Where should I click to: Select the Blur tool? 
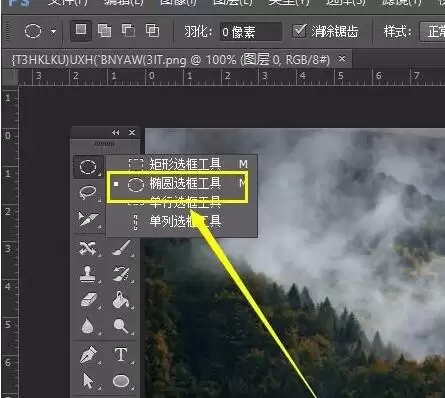point(88,326)
